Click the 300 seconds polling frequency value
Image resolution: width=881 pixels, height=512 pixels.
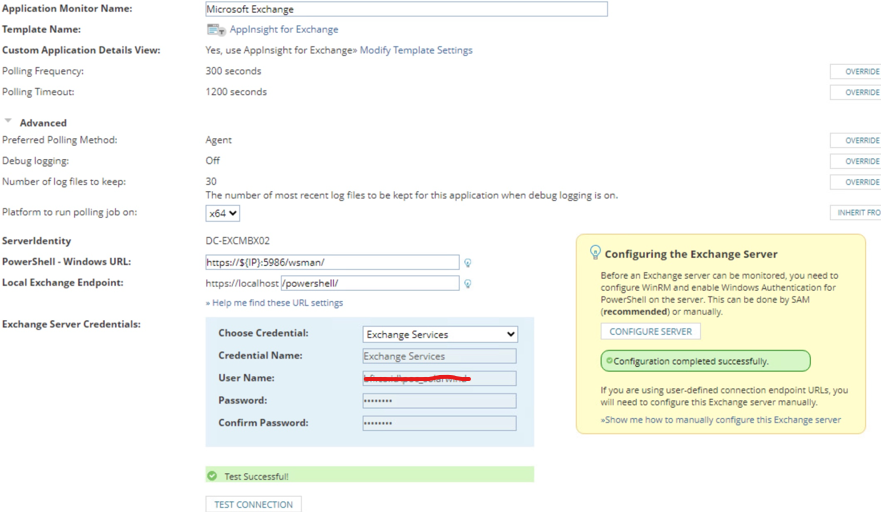(x=233, y=71)
